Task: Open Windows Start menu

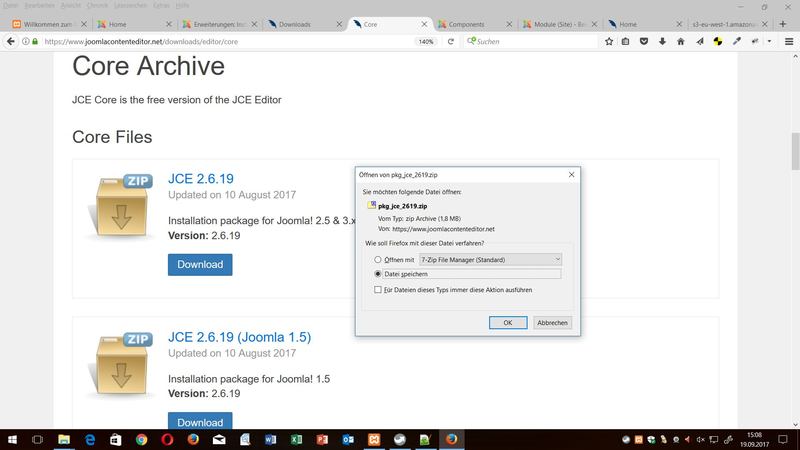Action: pyautogui.click(x=12, y=439)
